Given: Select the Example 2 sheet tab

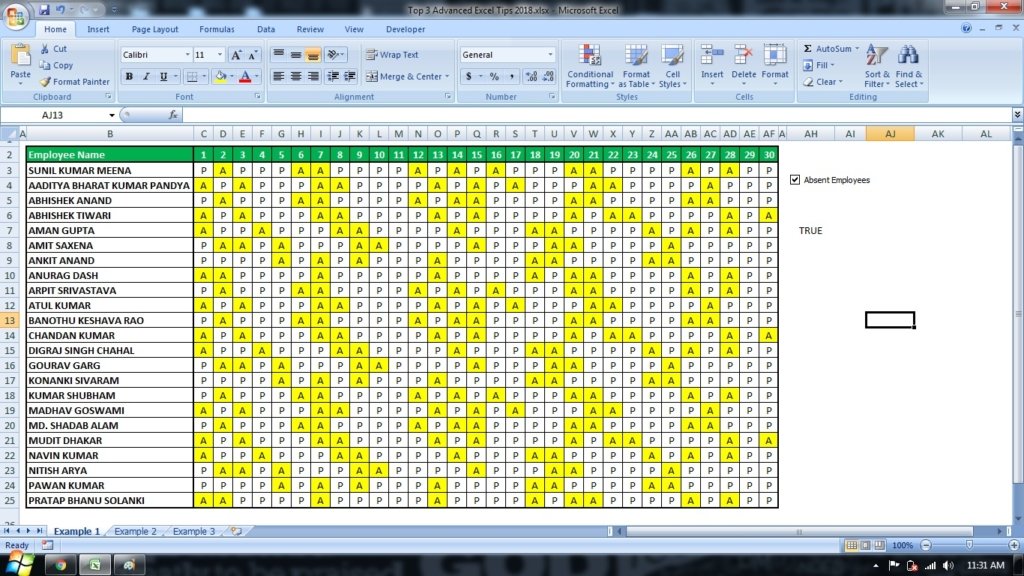Looking at the screenshot, I should point(134,532).
